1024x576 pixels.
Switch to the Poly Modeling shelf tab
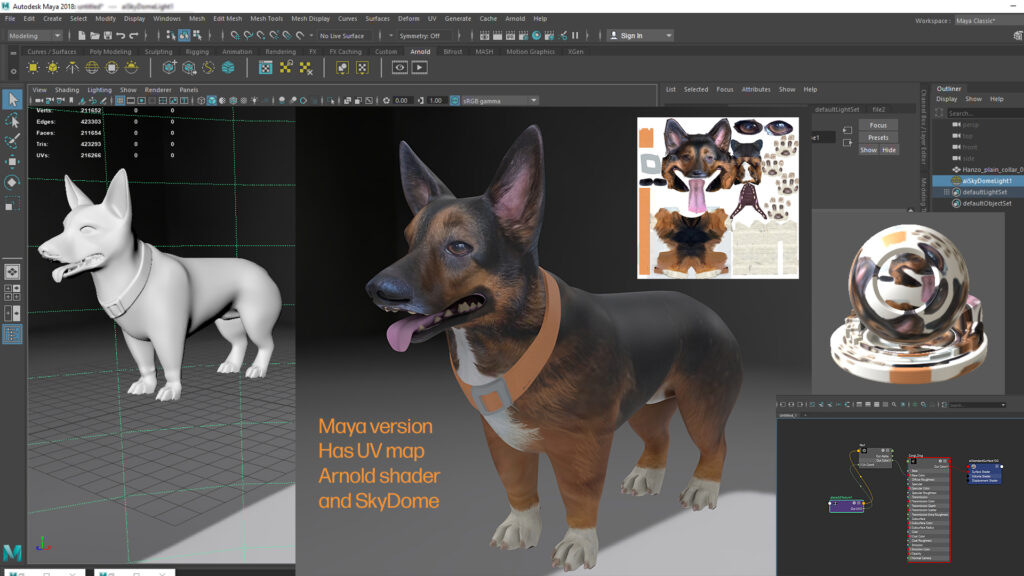110,52
